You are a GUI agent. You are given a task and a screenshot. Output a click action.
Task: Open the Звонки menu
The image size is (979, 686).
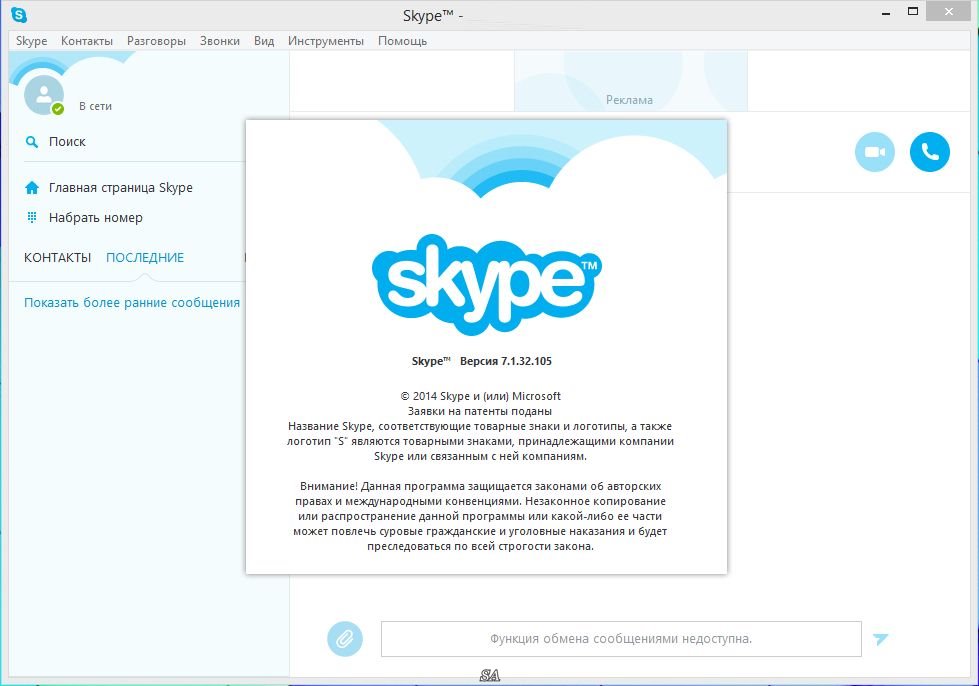coord(220,41)
